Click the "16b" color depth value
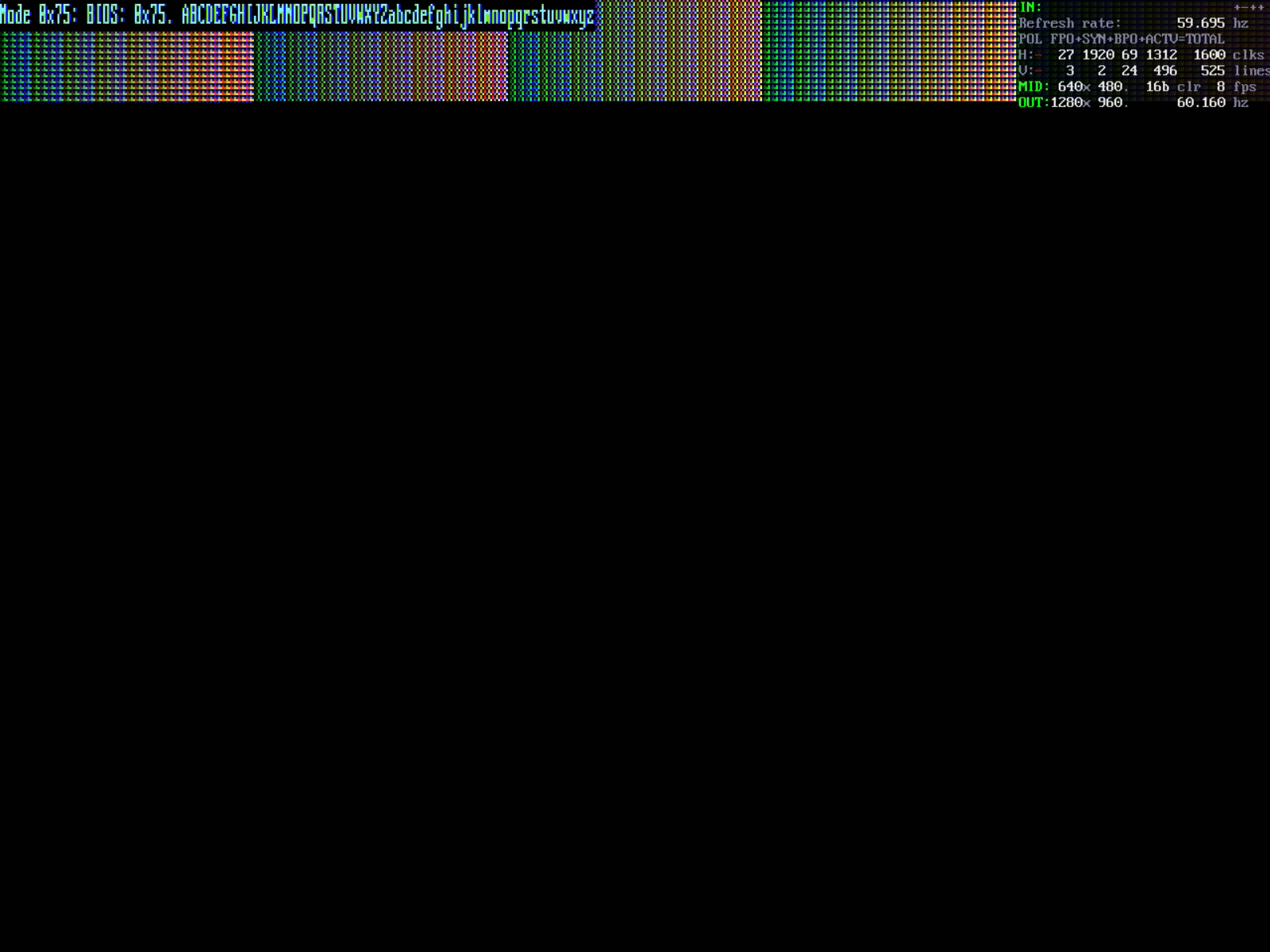 tap(1156, 86)
